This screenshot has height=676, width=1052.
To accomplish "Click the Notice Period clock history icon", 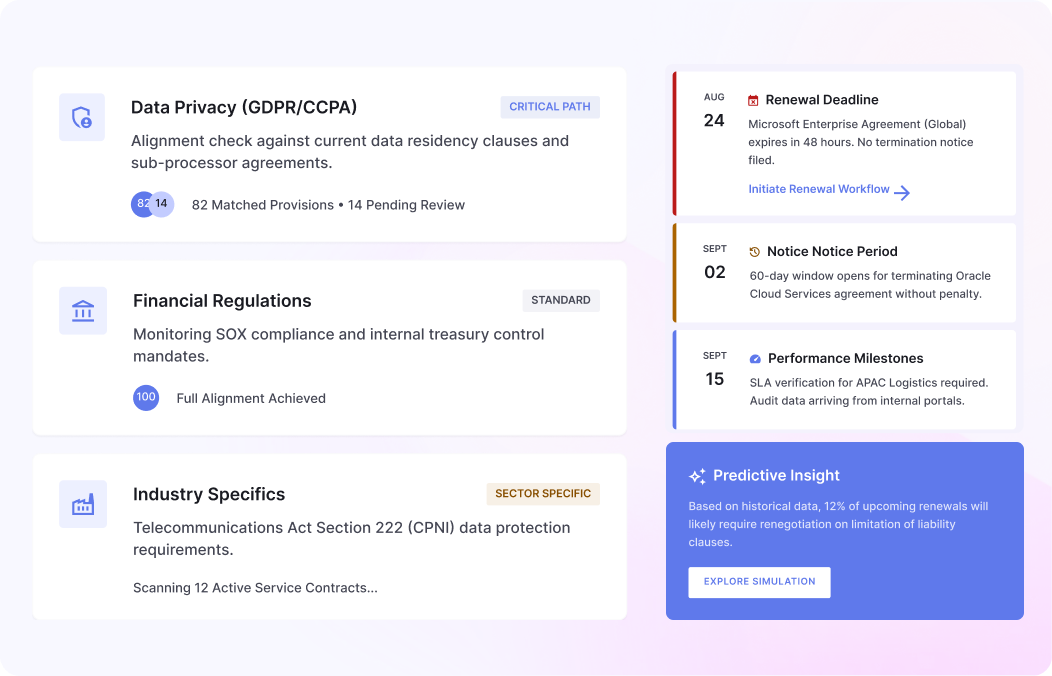I will pos(755,252).
